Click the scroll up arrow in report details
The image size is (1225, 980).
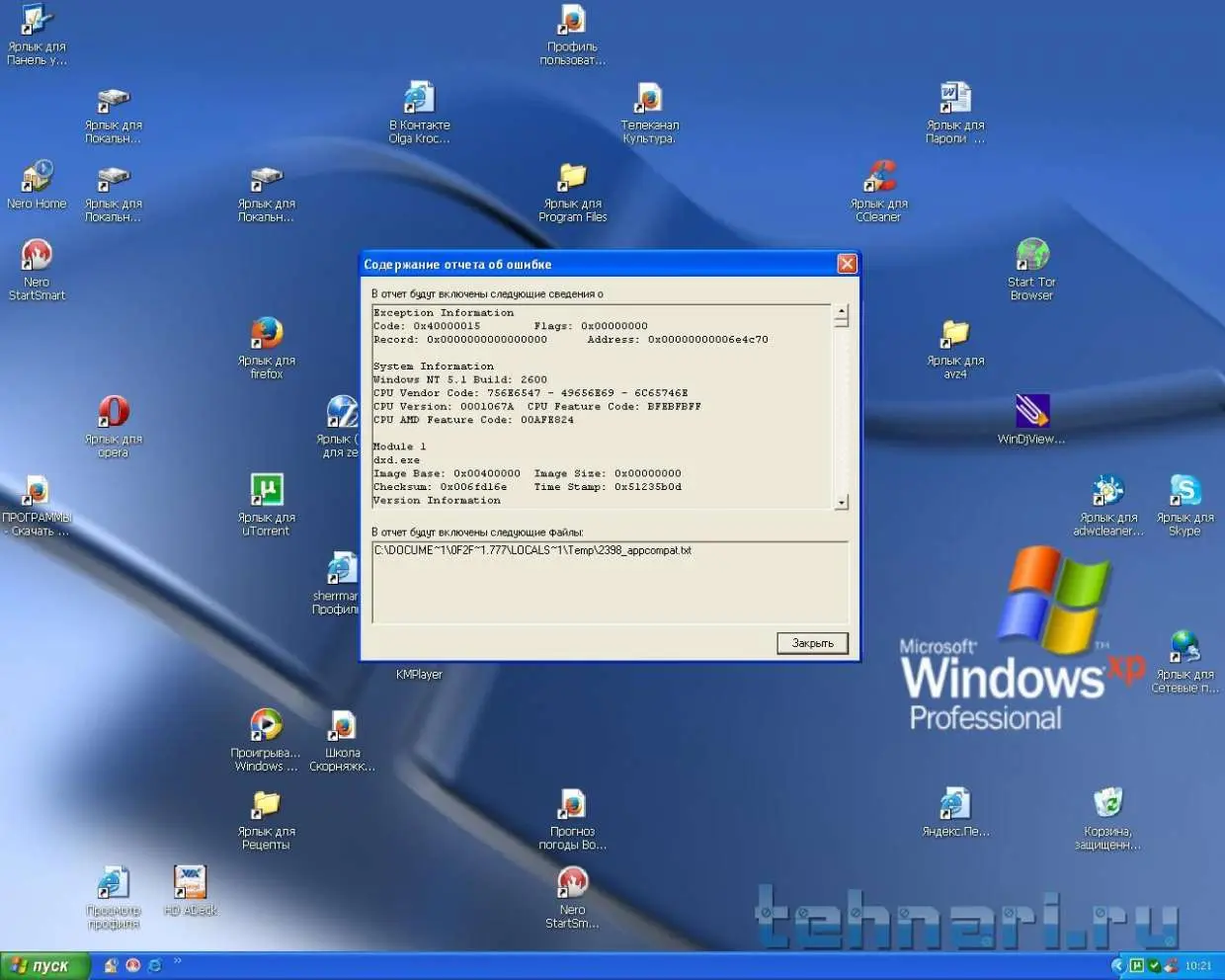841,312
